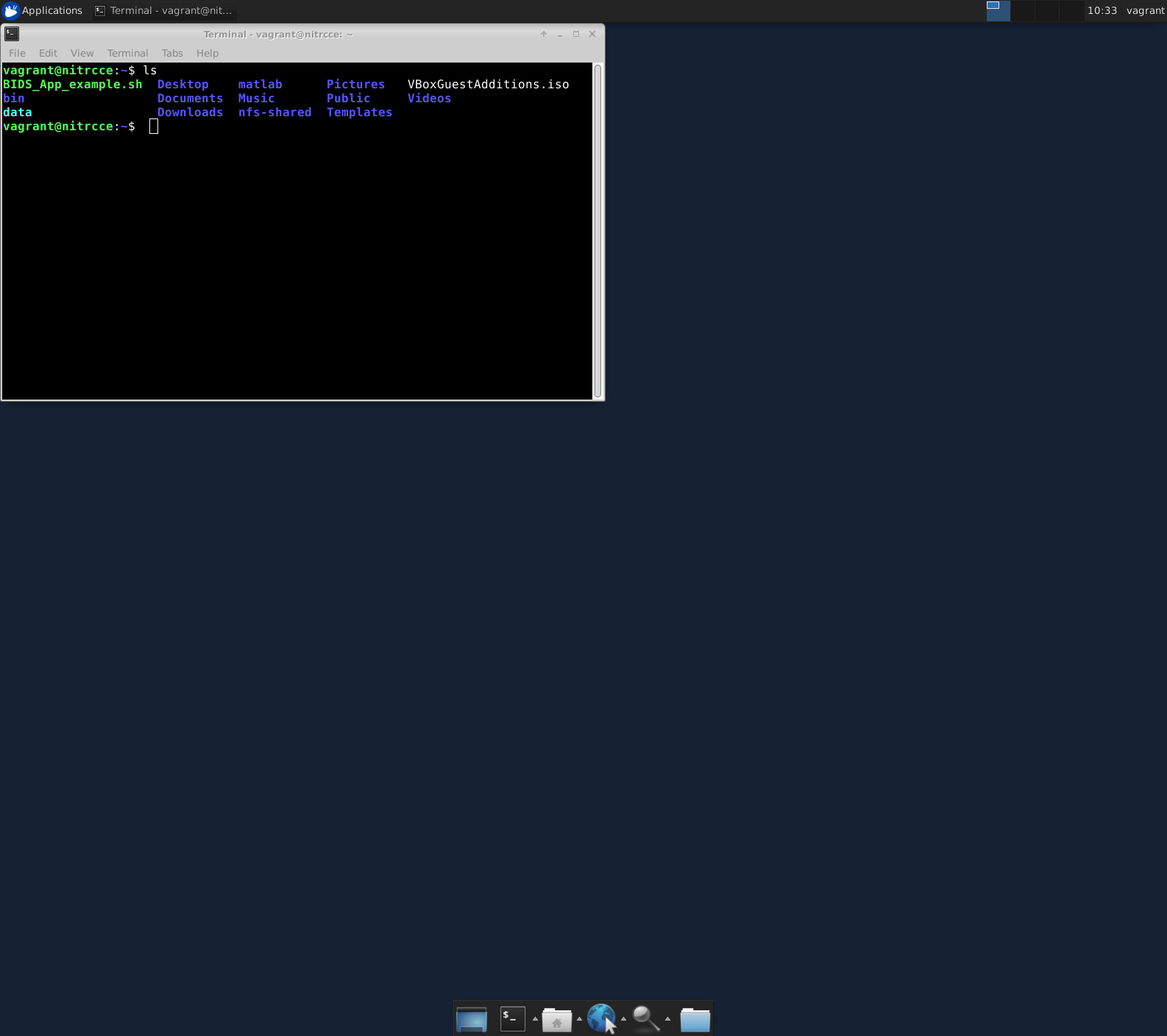Screen dimensions: 1167x1036
Task: Open the Edit menu in Terminal
Action: (48, 53)
